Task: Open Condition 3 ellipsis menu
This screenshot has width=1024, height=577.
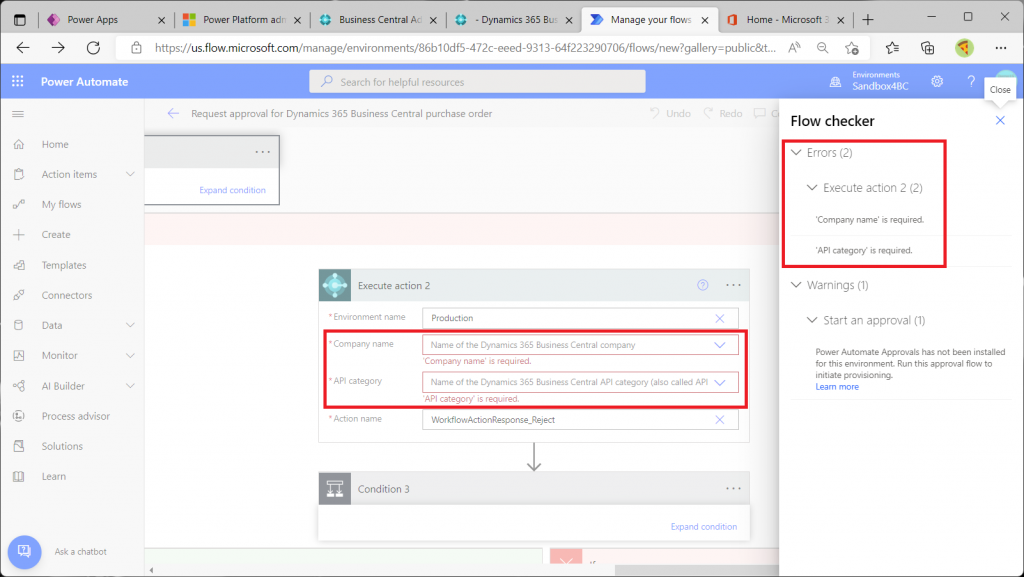Action: 733,489
